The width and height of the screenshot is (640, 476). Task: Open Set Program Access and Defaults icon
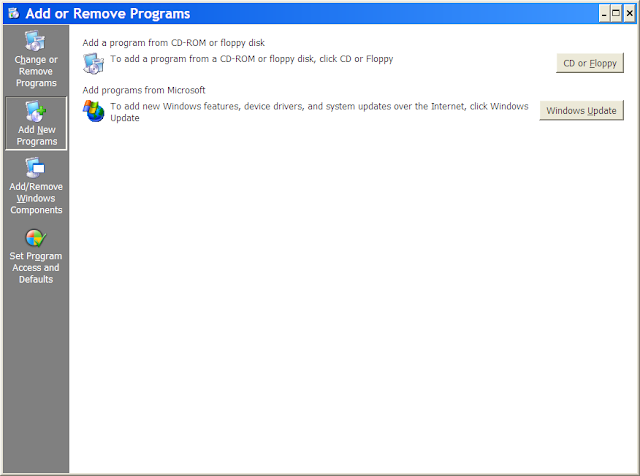[x=36, y=238]
